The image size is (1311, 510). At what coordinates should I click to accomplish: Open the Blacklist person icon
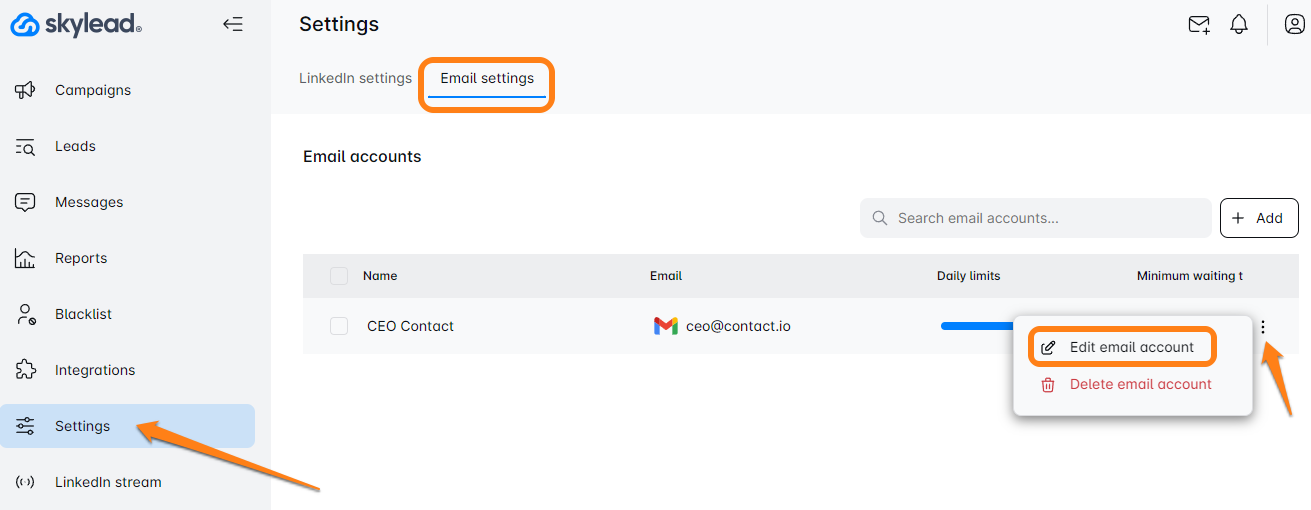(x=25, y=314)
